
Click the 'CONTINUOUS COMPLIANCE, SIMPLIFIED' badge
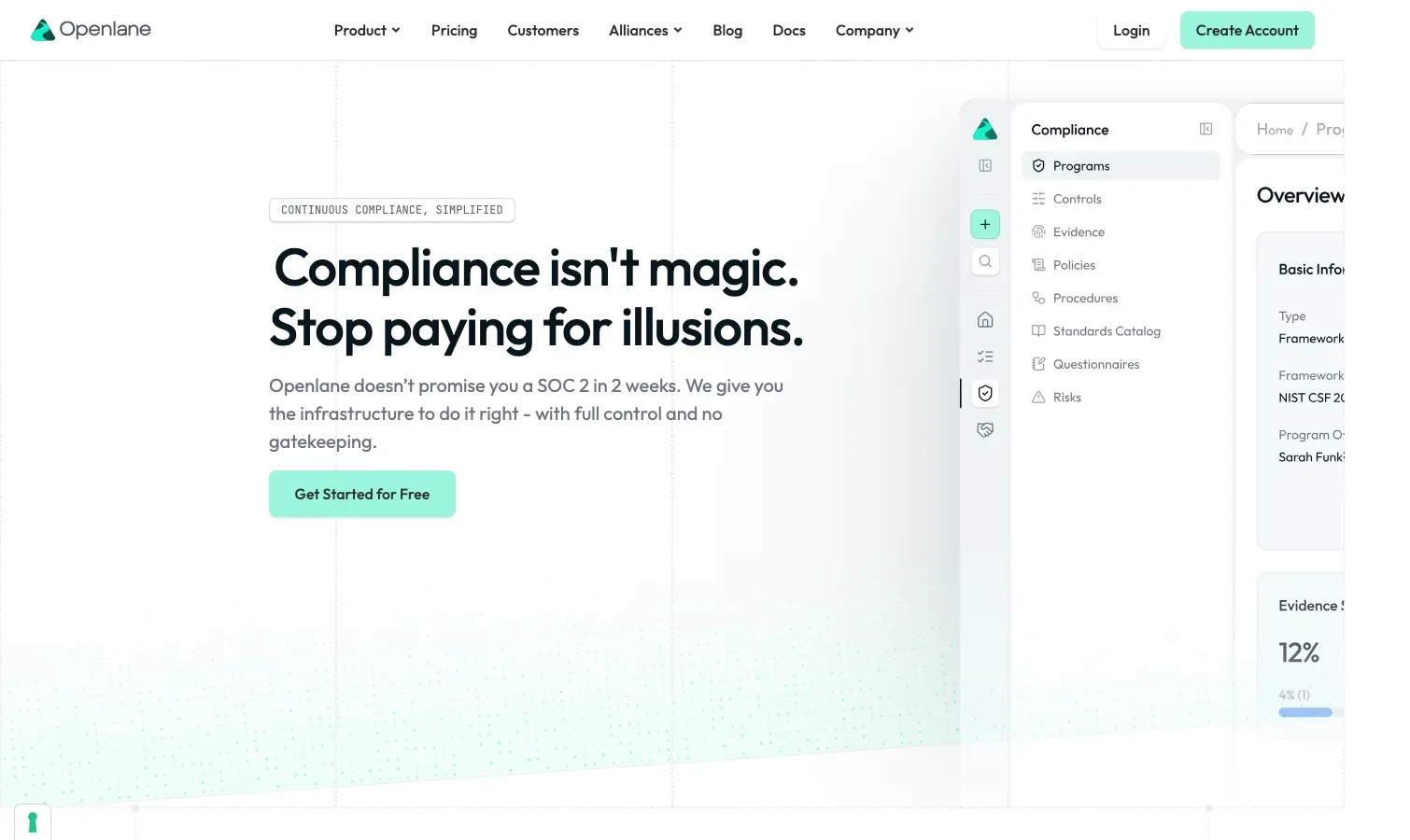(x=392, y=210)
